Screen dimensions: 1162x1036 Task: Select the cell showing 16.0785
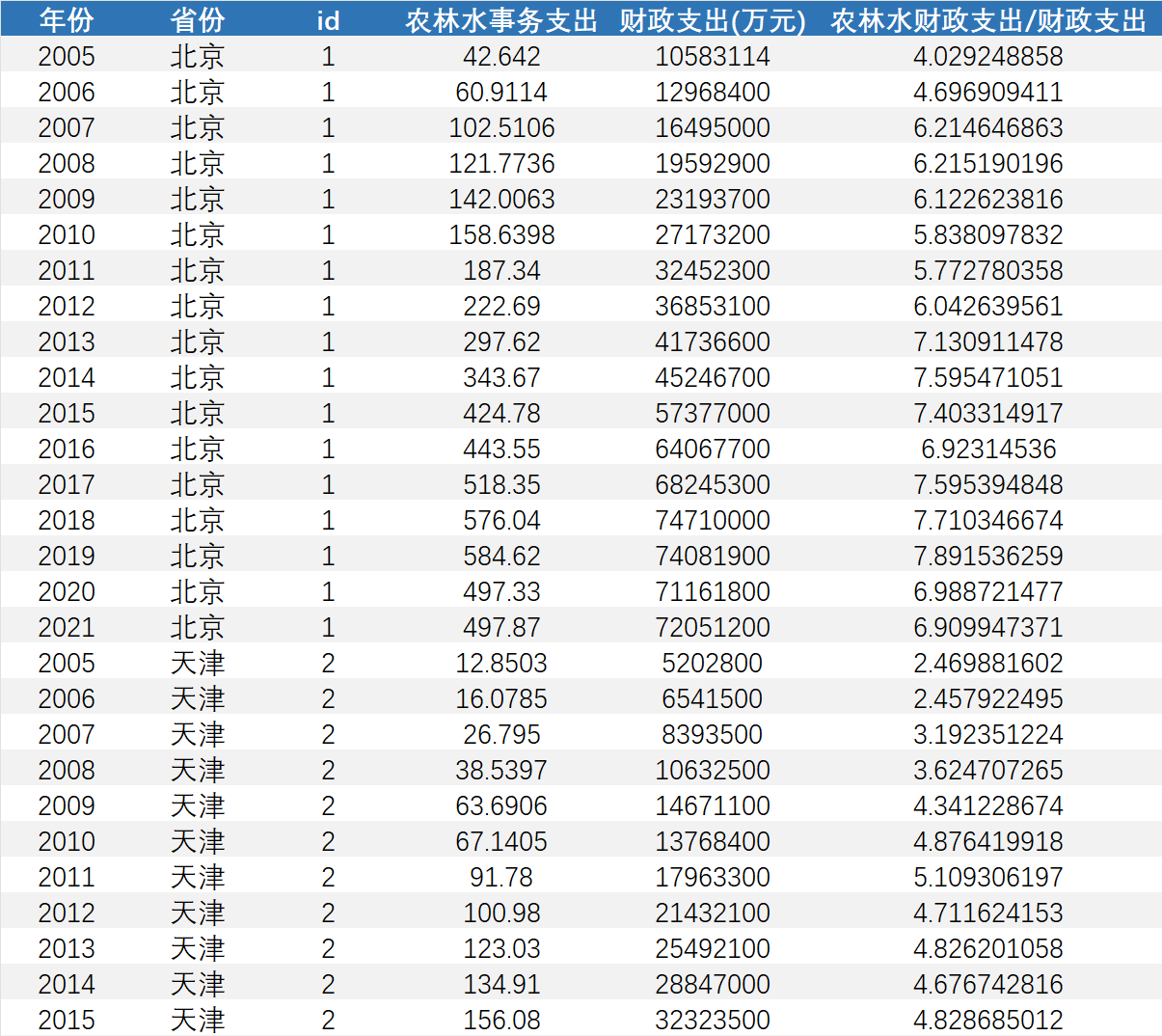[501, 699]
